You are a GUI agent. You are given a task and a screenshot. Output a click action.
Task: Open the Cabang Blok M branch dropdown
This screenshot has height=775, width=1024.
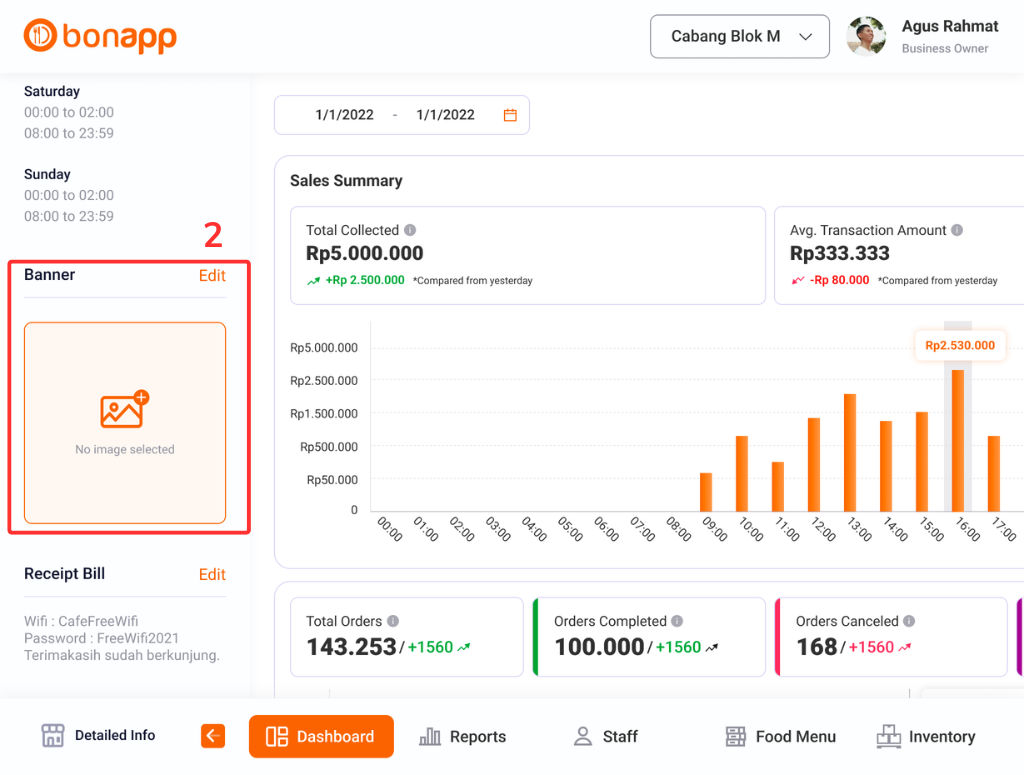740,37
